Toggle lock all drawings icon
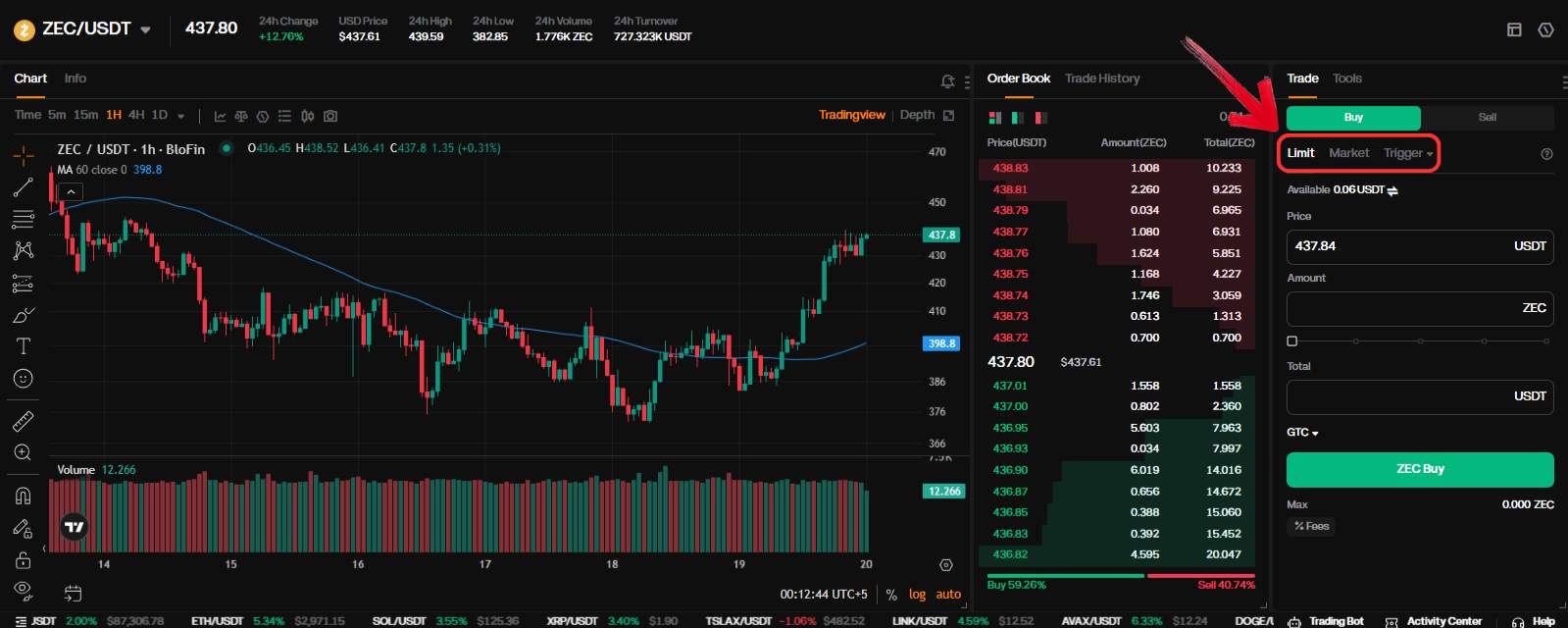The width and height of the screenshot is (1568, 628). (24, 560)
